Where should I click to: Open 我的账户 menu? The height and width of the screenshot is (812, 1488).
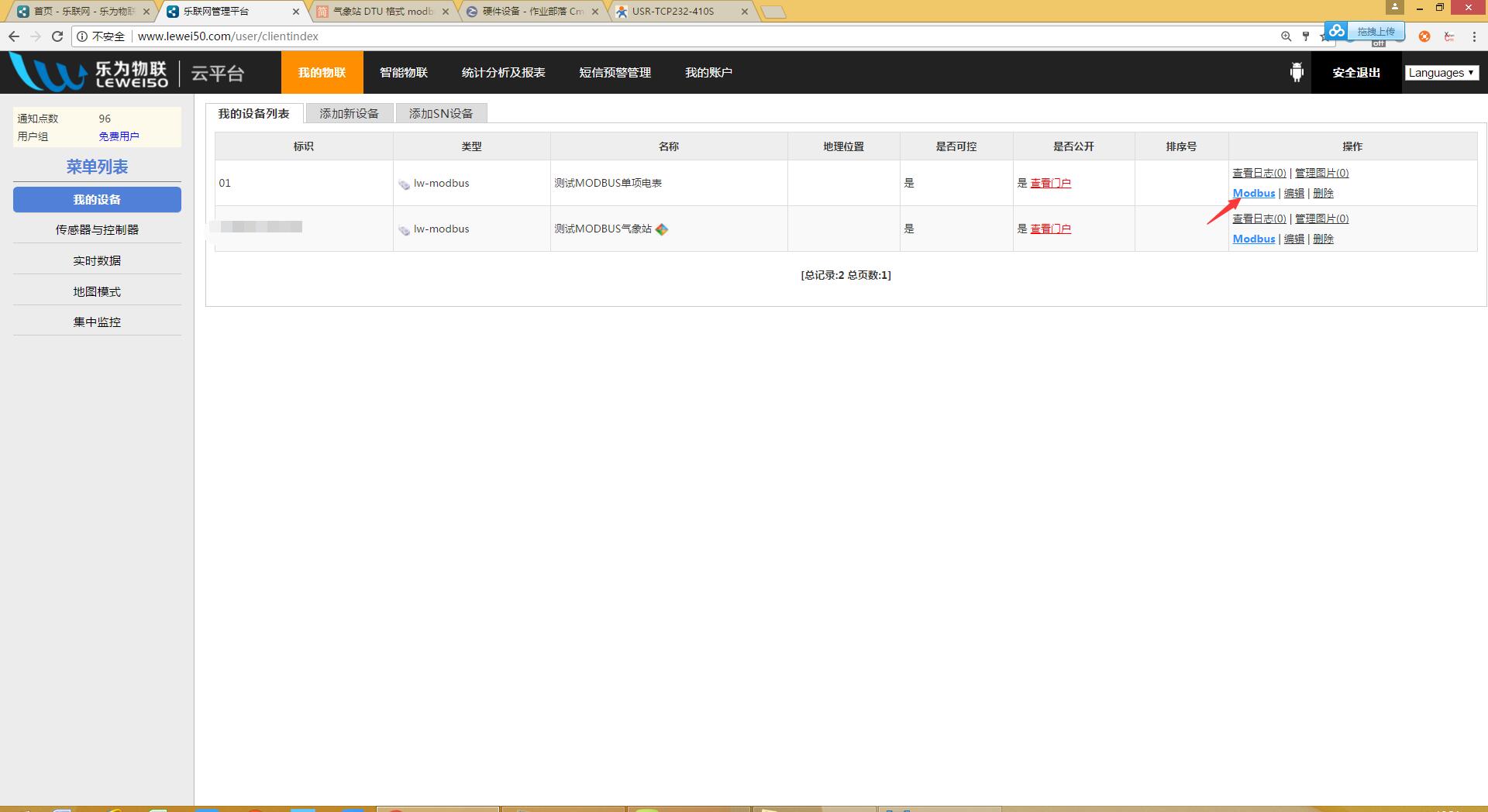point(708,72)
